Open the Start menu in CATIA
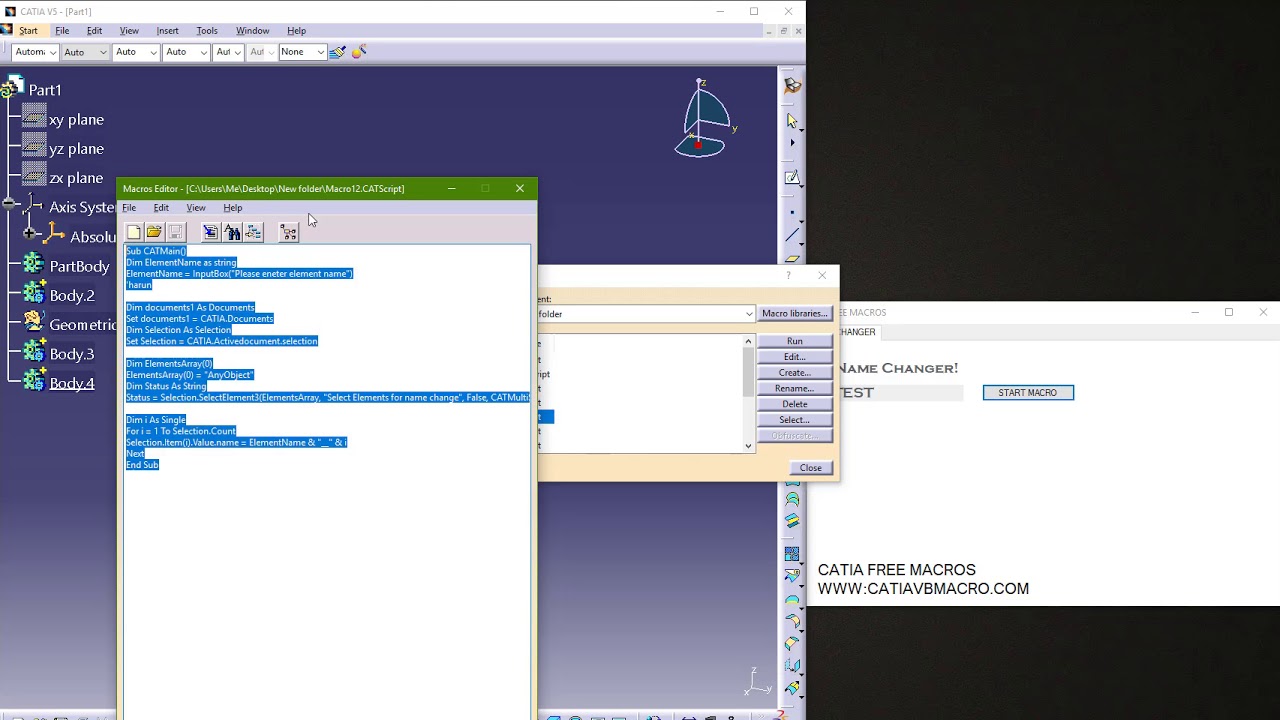This screenshot has width=1280, height=720. (28, 31)
